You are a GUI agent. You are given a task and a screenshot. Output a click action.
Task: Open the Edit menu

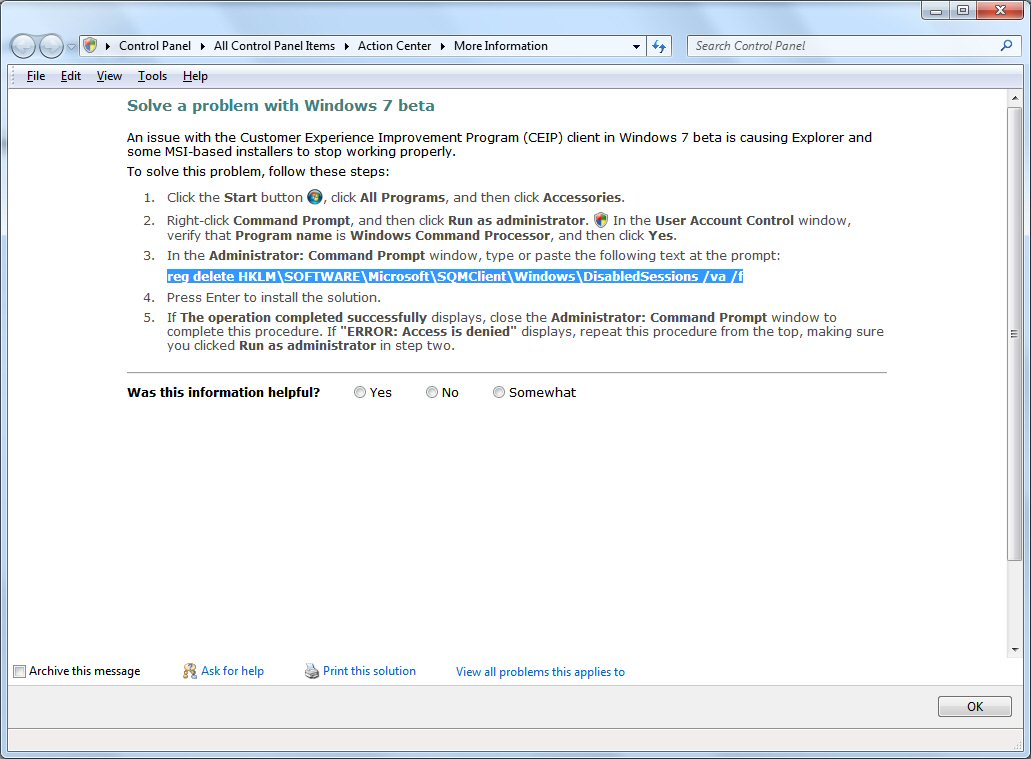click(70, 76)
